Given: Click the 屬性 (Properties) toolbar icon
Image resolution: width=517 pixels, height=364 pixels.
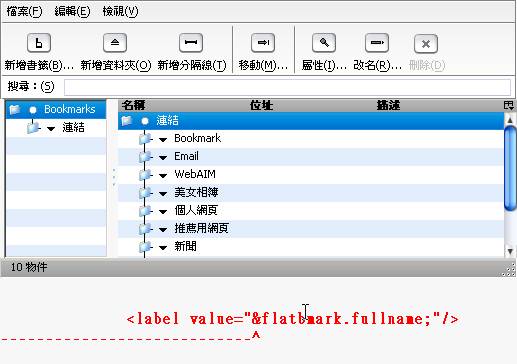Looking at the screenshot, I should point(324,43).
